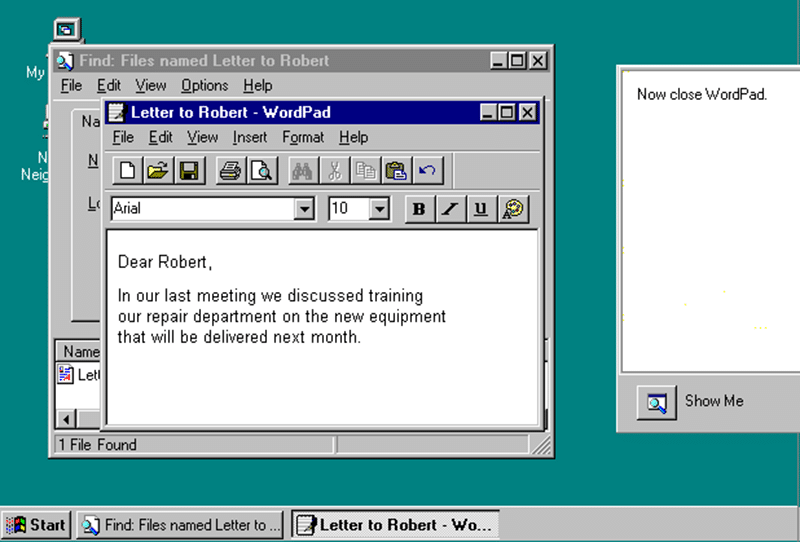Click the 'Show Me' label
Viewport: 800px width, 542px height.
click(x=714, y=401)
